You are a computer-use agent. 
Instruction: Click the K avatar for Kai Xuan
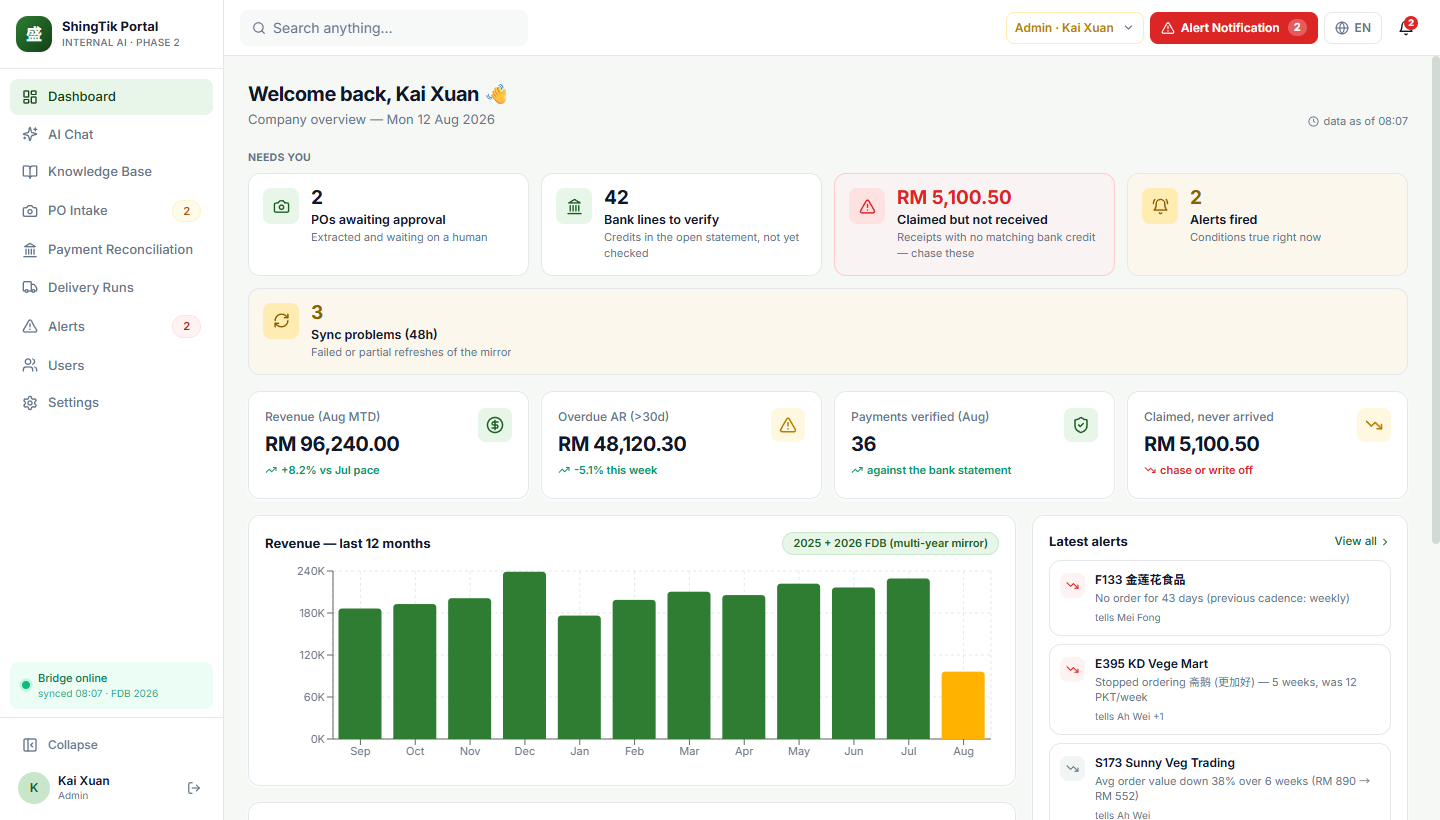[x=34, y=788]
